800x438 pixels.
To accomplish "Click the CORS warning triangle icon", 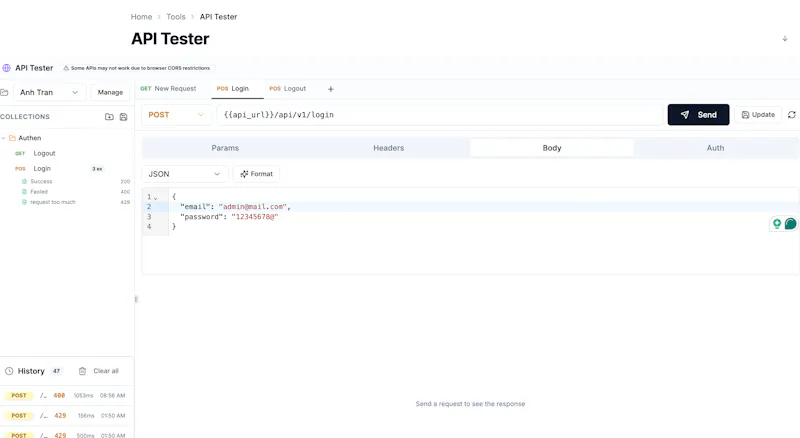I will point(66,68).
